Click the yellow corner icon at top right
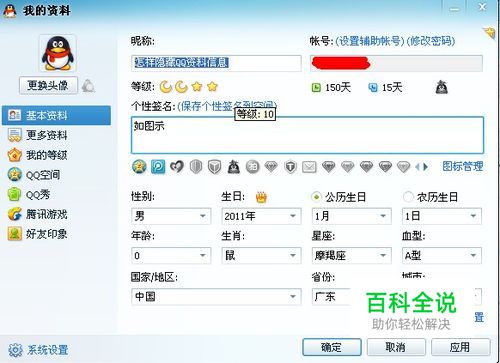 (490, 33)
